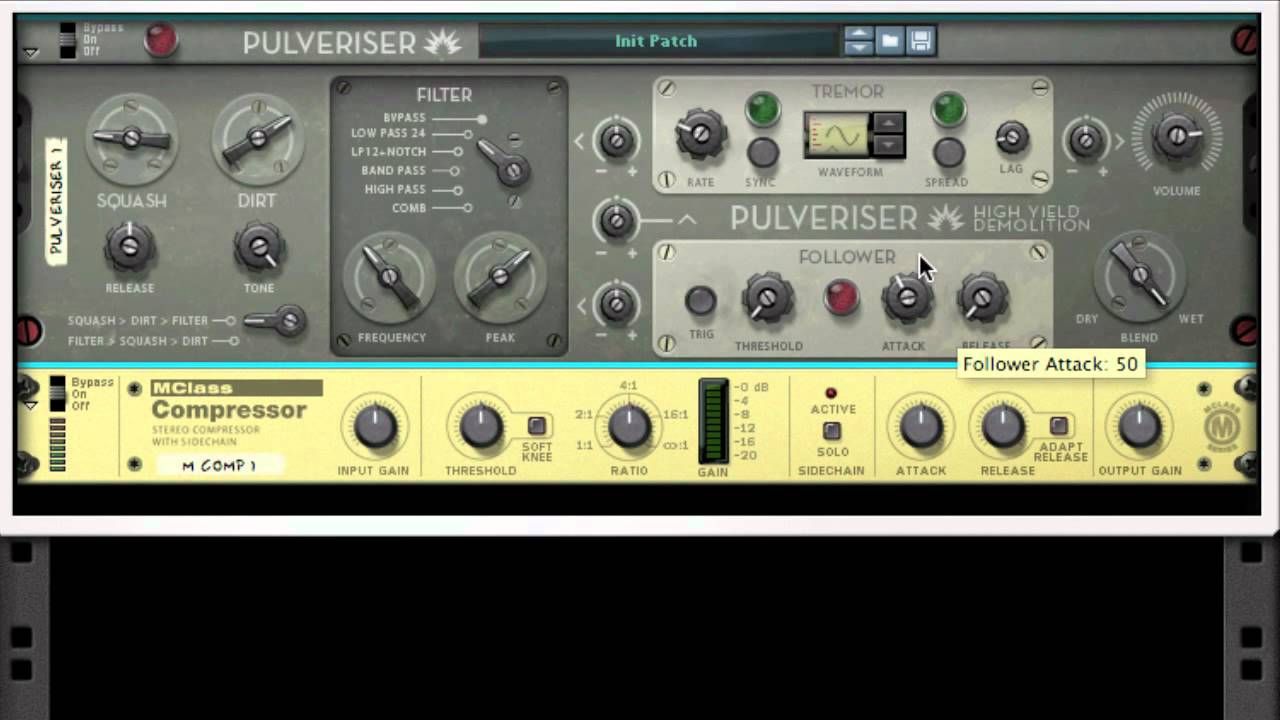
Task: Click the filter Peak knob
Action: (499, 276)
